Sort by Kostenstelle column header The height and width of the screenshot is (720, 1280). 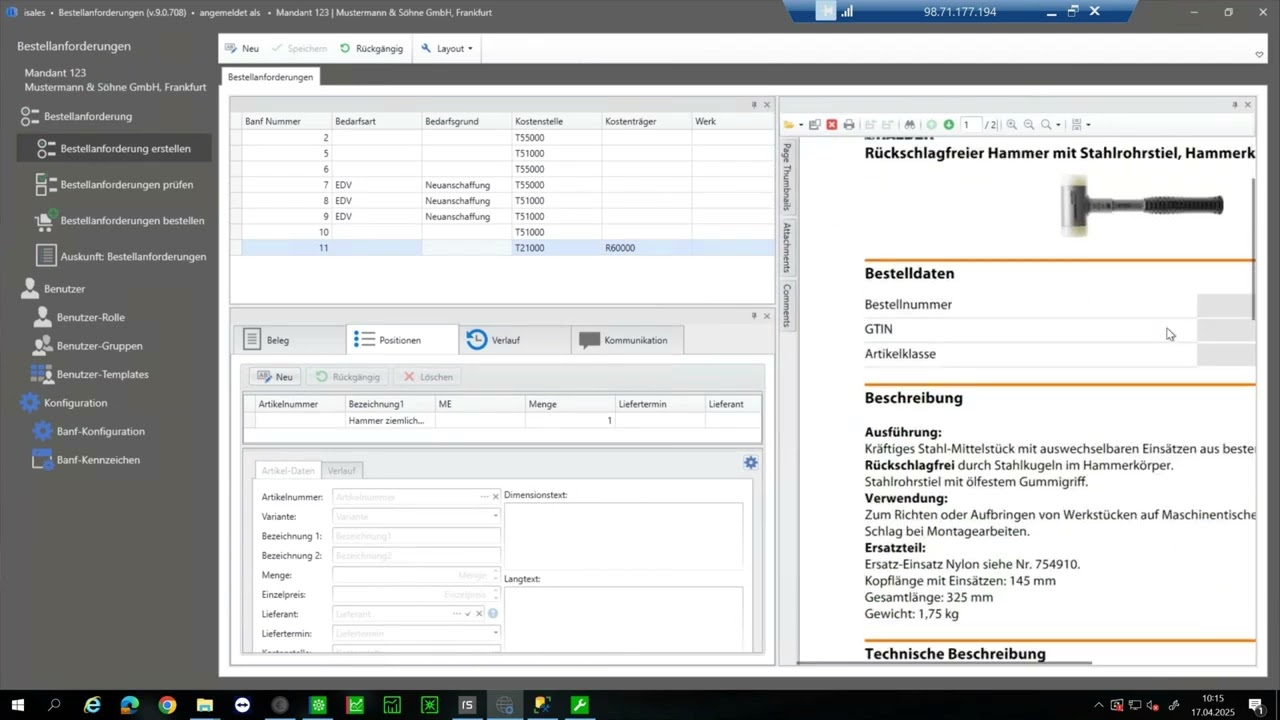click(x=556, y=121)
